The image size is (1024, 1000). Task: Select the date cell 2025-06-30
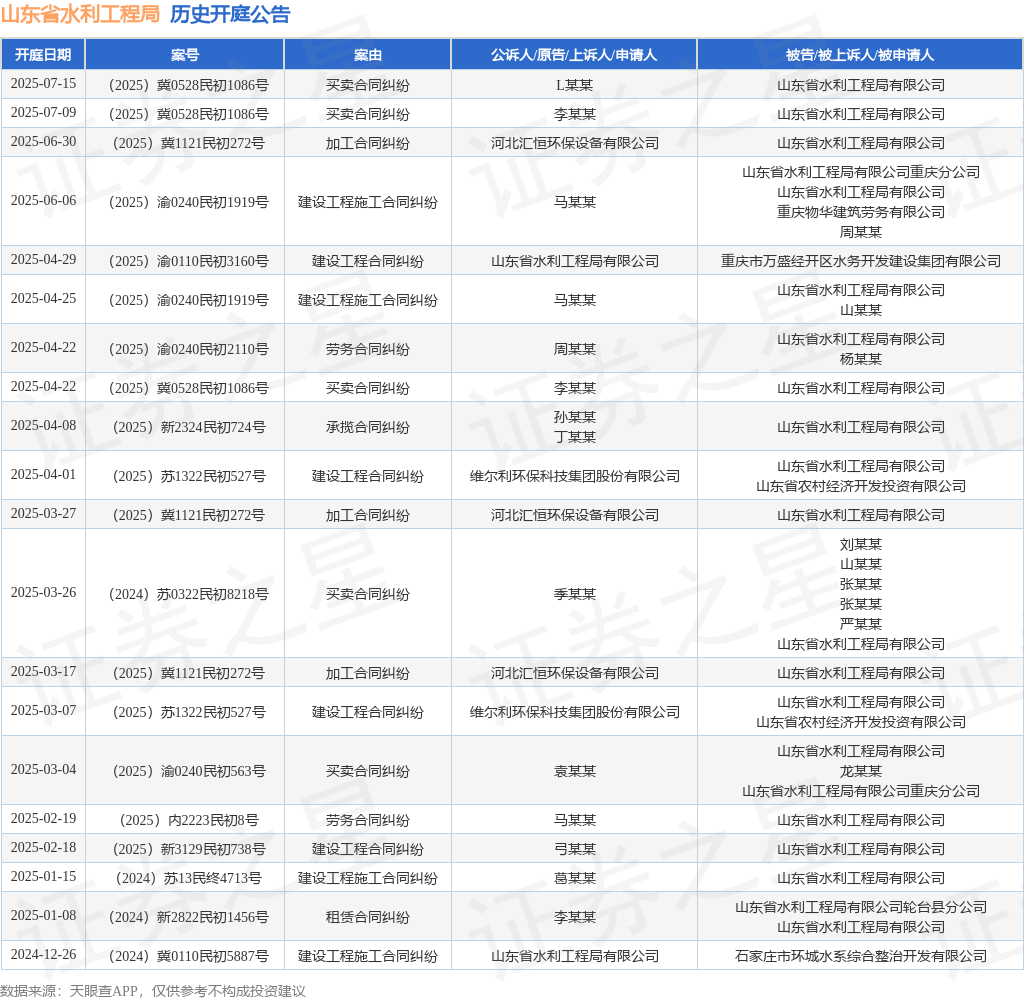(x=43, y=142)
